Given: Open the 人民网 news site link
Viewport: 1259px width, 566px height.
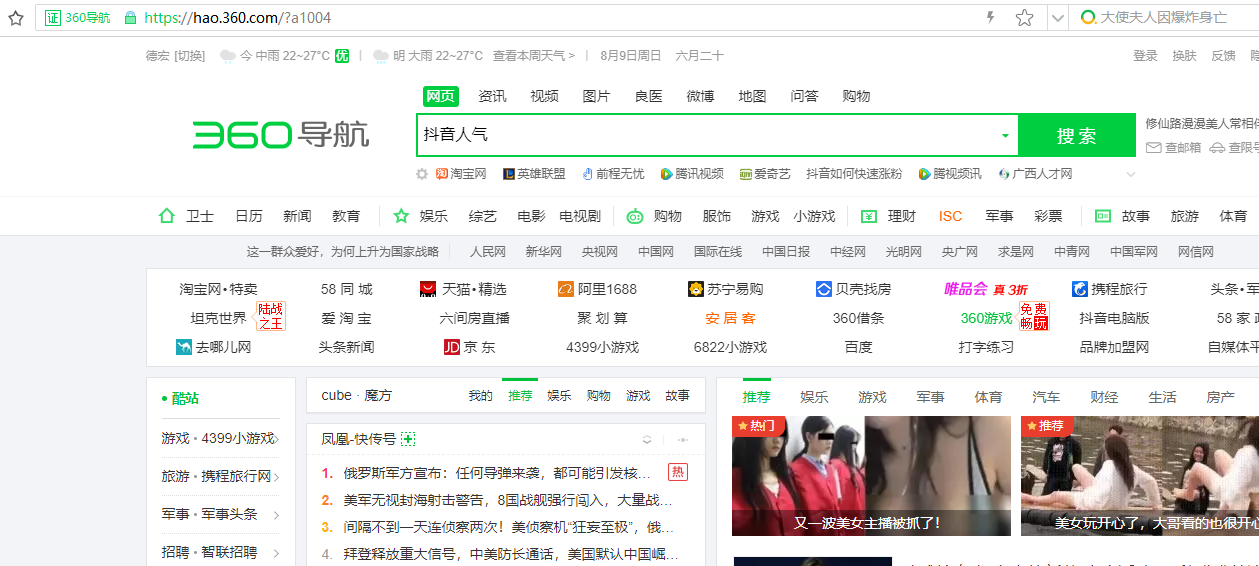Looking at the screenshot, I should pos(488,252).
